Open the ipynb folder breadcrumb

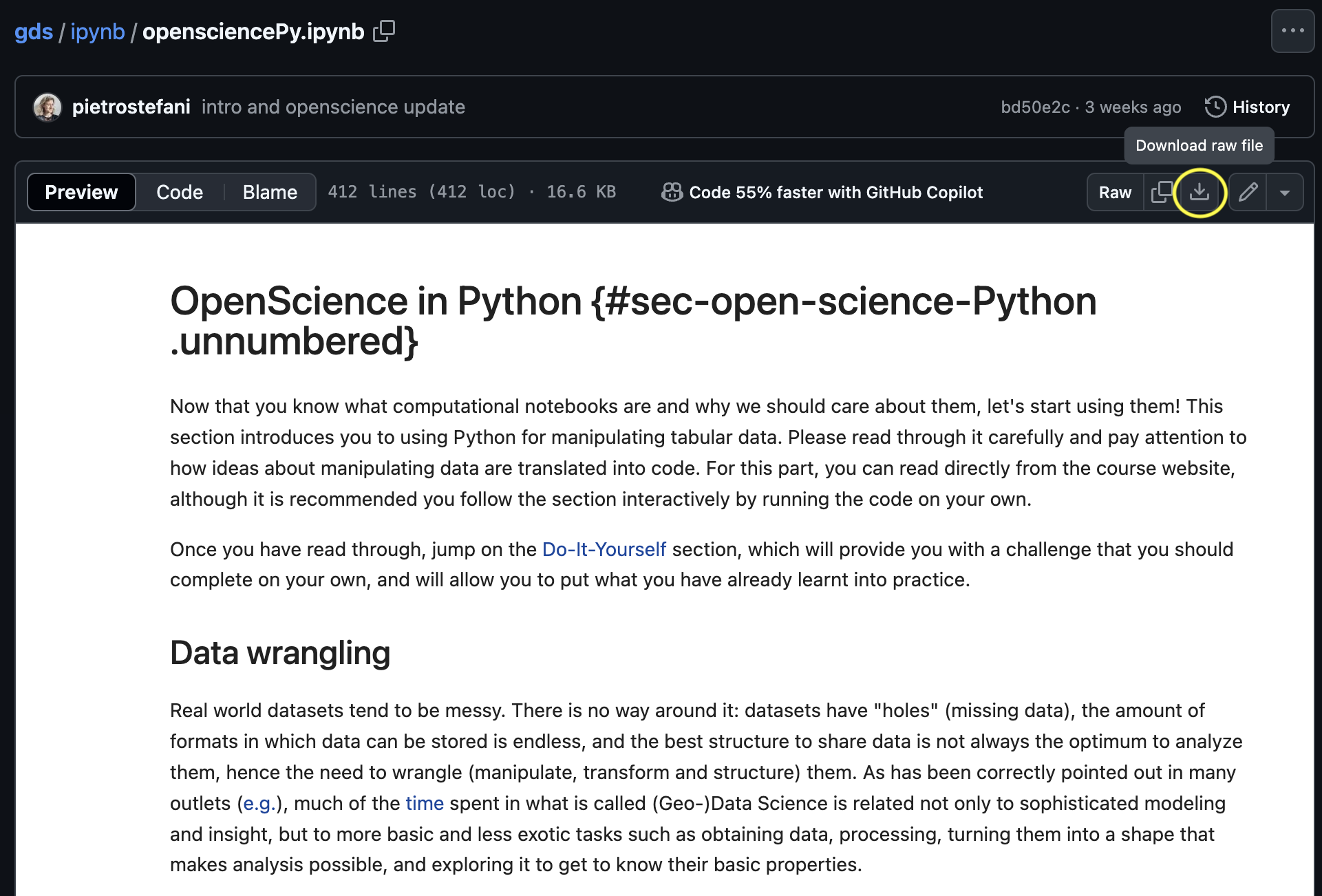pyautogui.click(x=98, y=32)
